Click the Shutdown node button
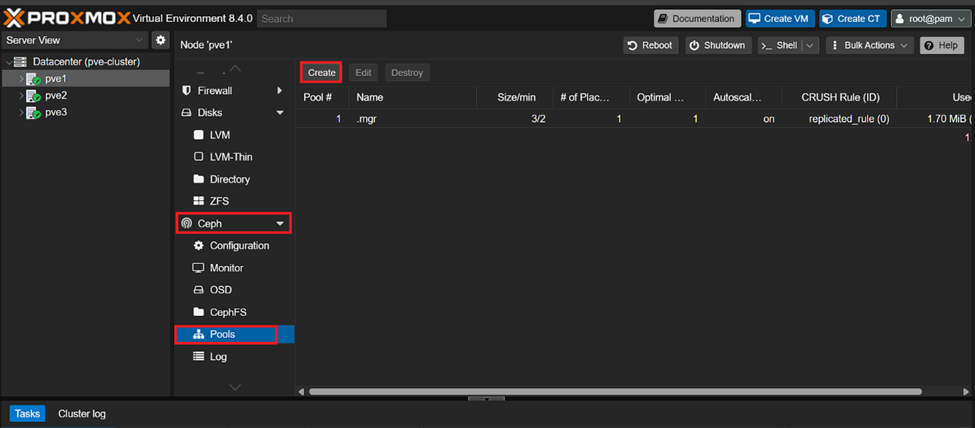This screenshot has height=428, width=975. [717, 46]
